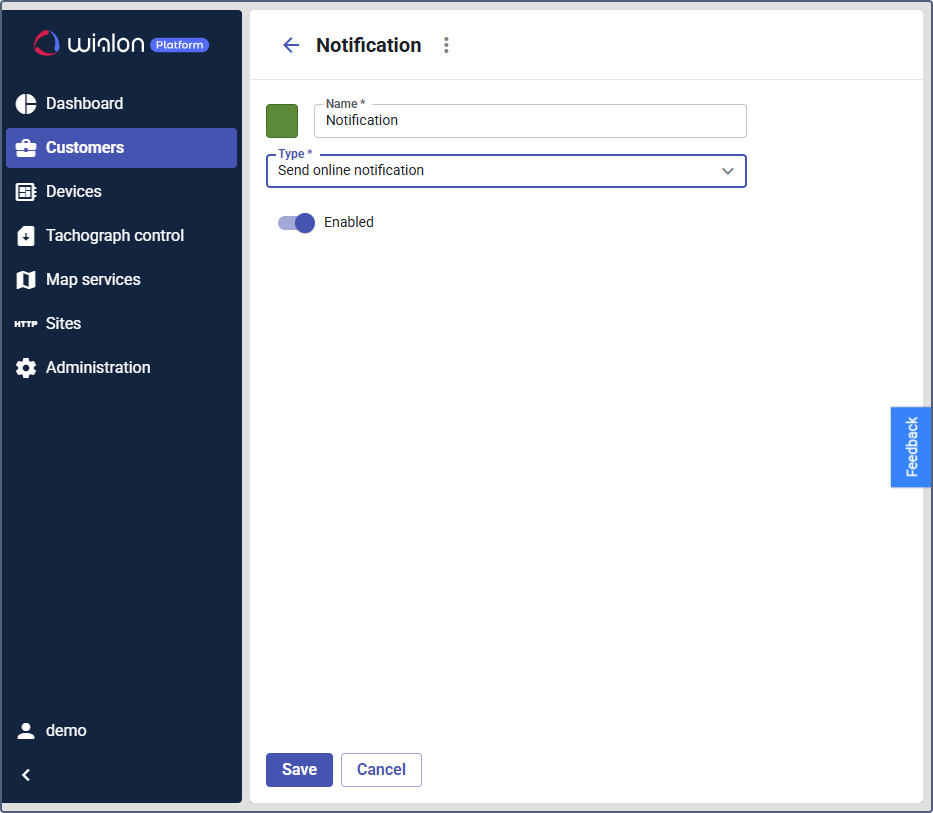Click the Devices icon in sidebar

[x=26, y=192]
